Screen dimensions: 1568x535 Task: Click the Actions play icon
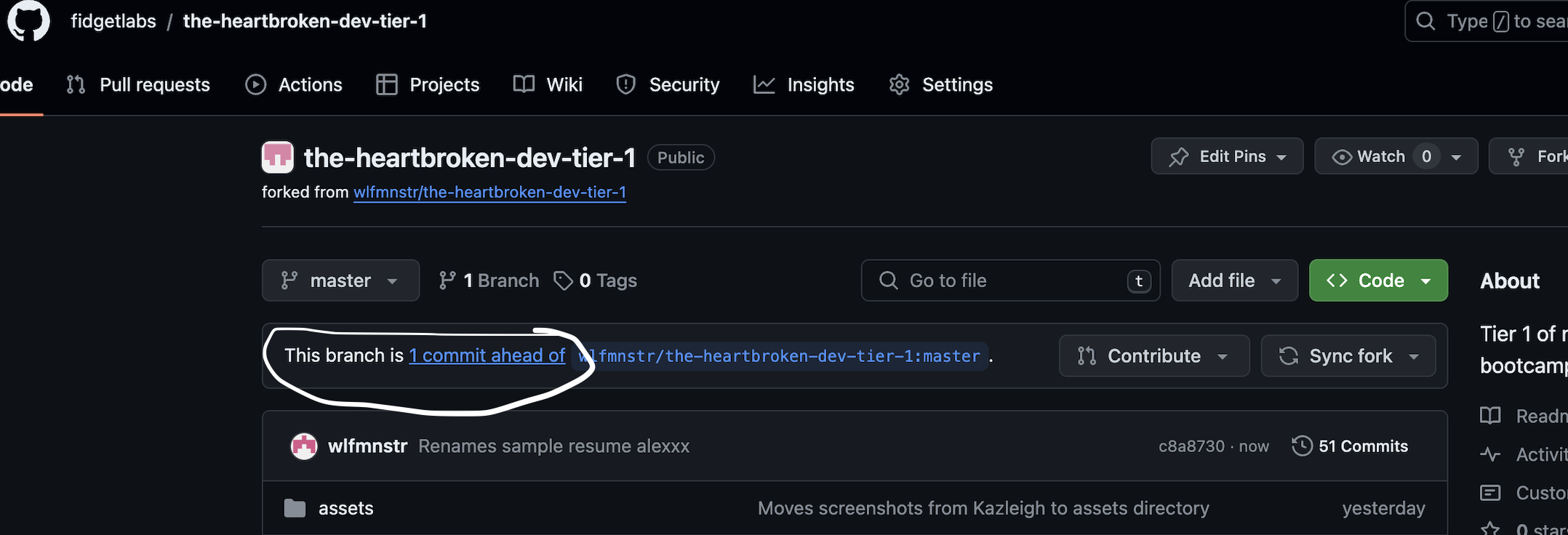255,84
